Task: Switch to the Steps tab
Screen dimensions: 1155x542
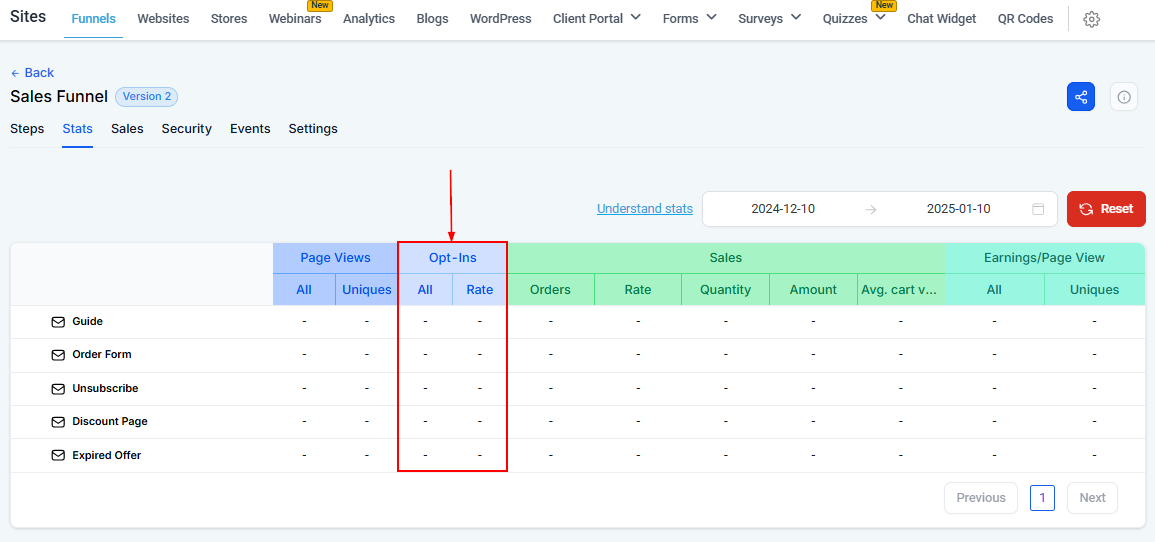Action: [x=27, y=129]
